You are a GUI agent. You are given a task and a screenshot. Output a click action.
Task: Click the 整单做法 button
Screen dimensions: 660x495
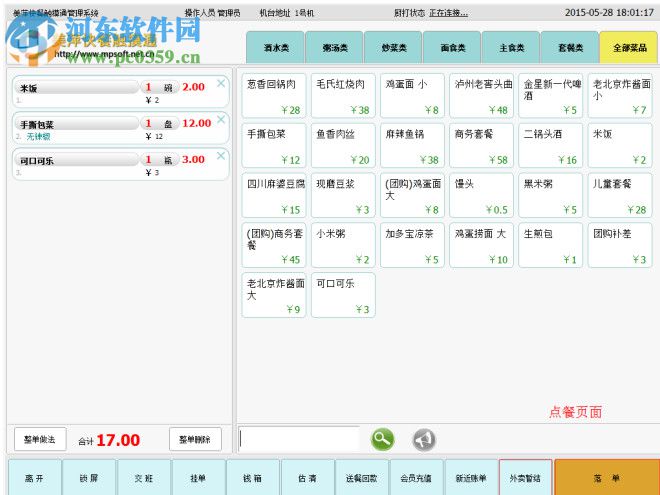click(40, 439)
